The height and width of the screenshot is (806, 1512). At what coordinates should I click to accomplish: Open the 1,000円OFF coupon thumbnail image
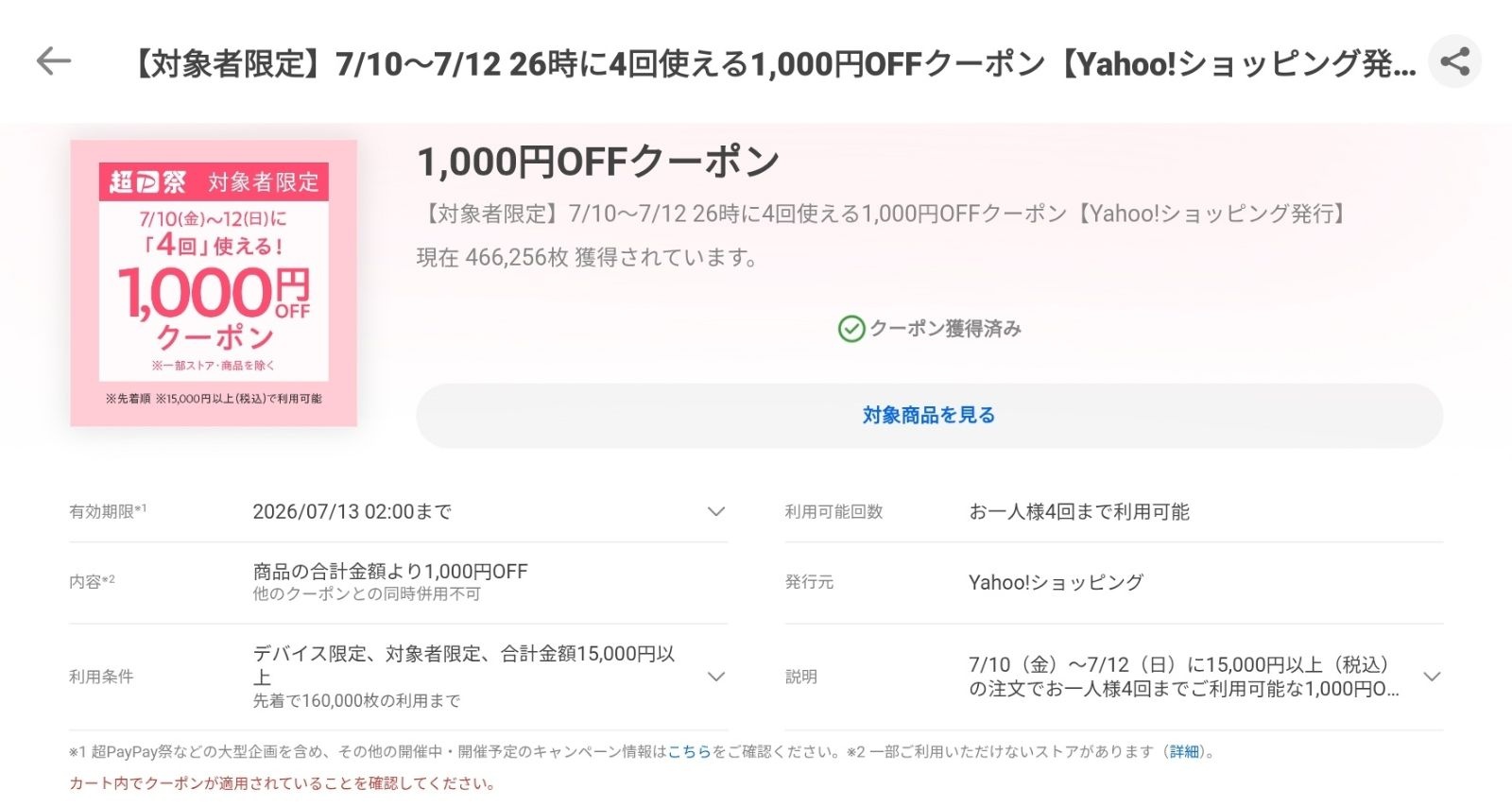(x=214, y=283)
